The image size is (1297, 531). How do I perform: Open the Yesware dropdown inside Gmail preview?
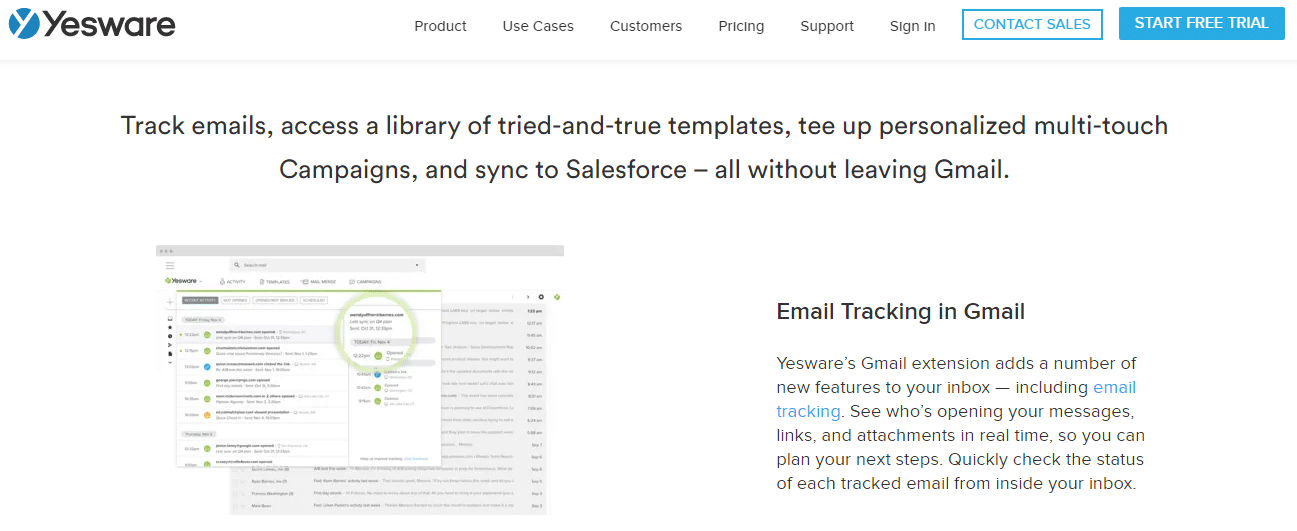pos(184,281)
